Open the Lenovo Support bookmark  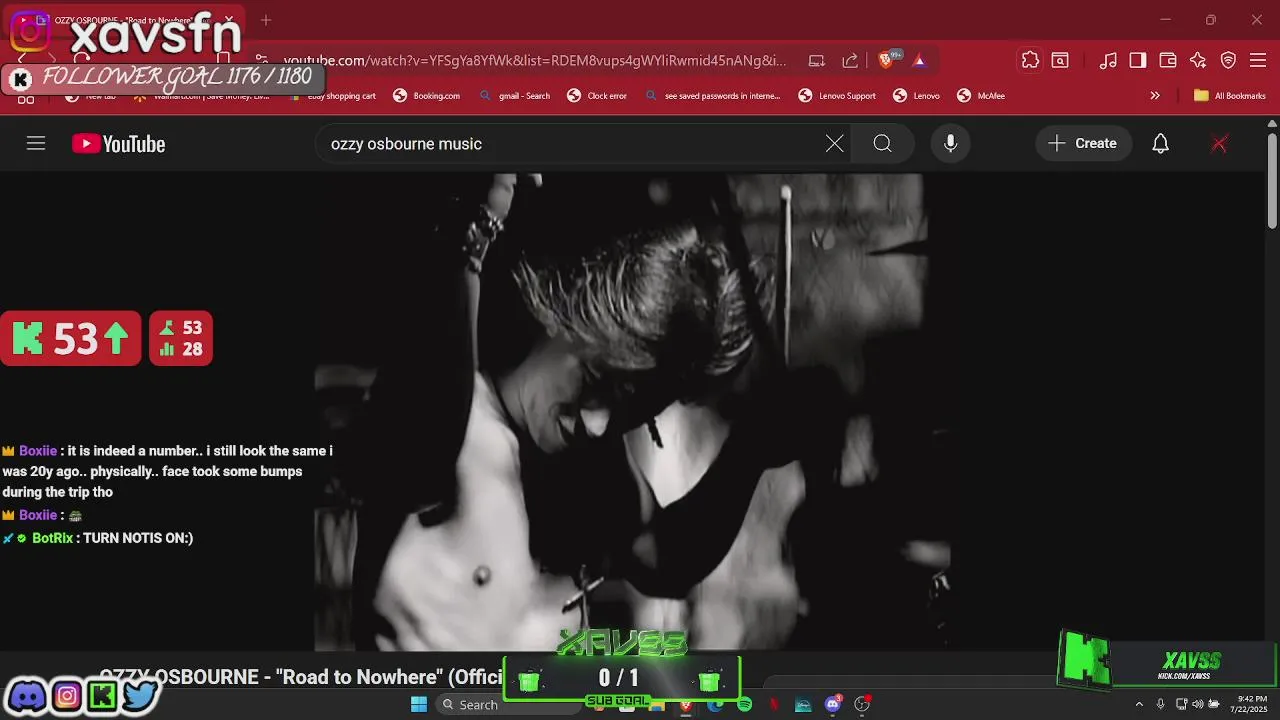(837, 96)
